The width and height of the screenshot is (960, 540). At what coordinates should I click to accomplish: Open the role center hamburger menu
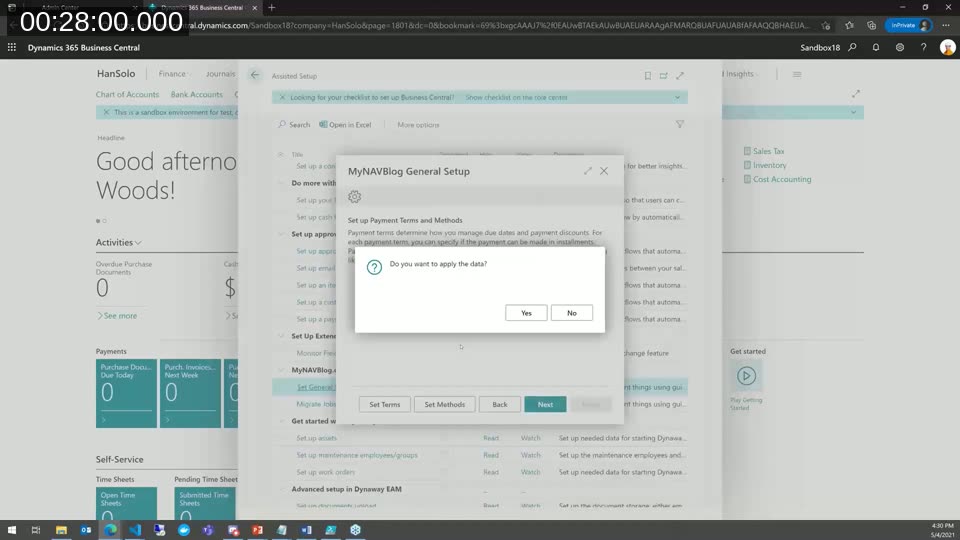[797, 74]
